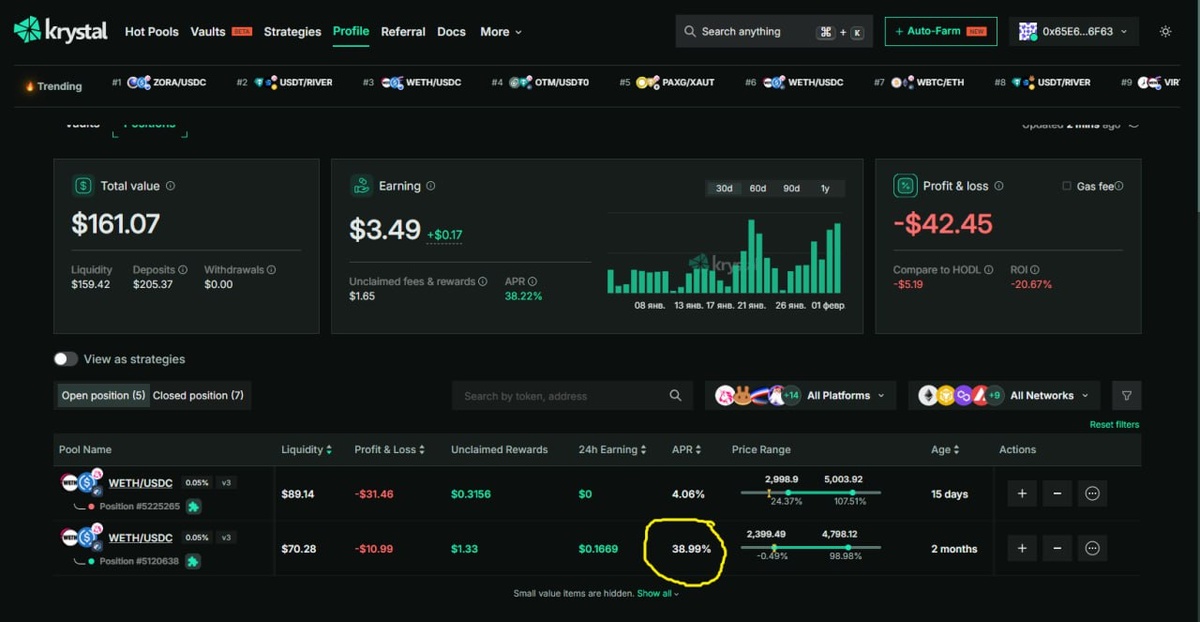Switch theme with the sun icon
This screenshot has width=1200, height=622.
[x=1165, y=31]
